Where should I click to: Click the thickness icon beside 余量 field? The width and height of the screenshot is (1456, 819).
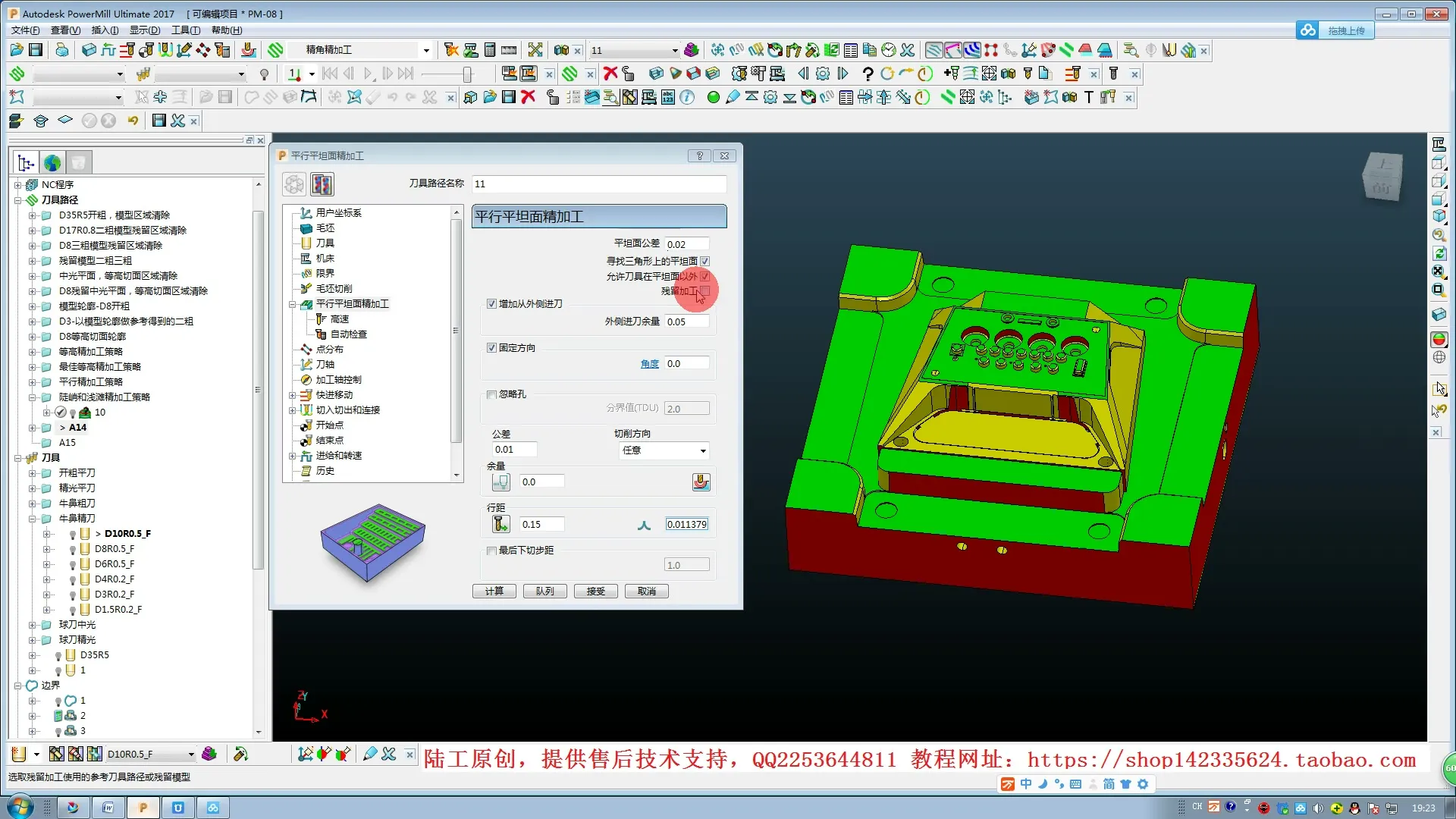click(500, 482)
